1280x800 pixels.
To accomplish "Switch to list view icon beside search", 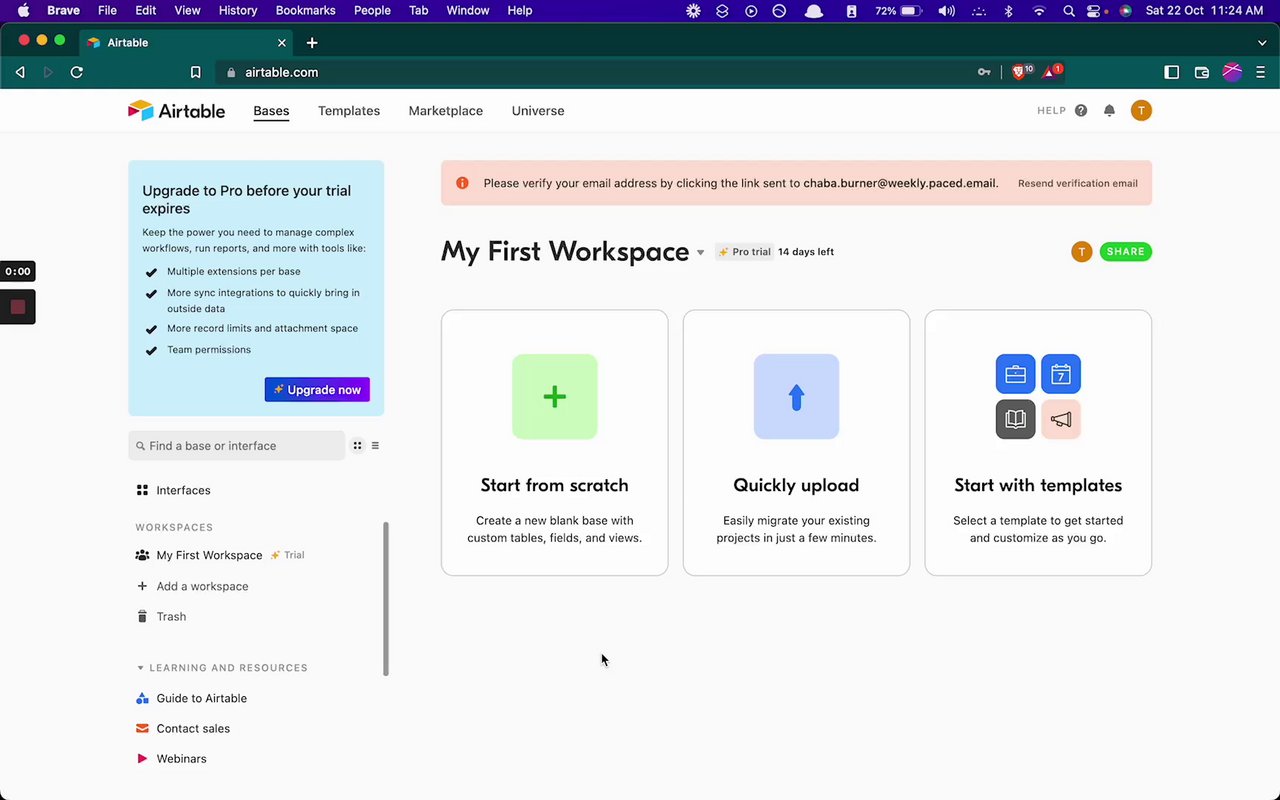I will (375, 446).
